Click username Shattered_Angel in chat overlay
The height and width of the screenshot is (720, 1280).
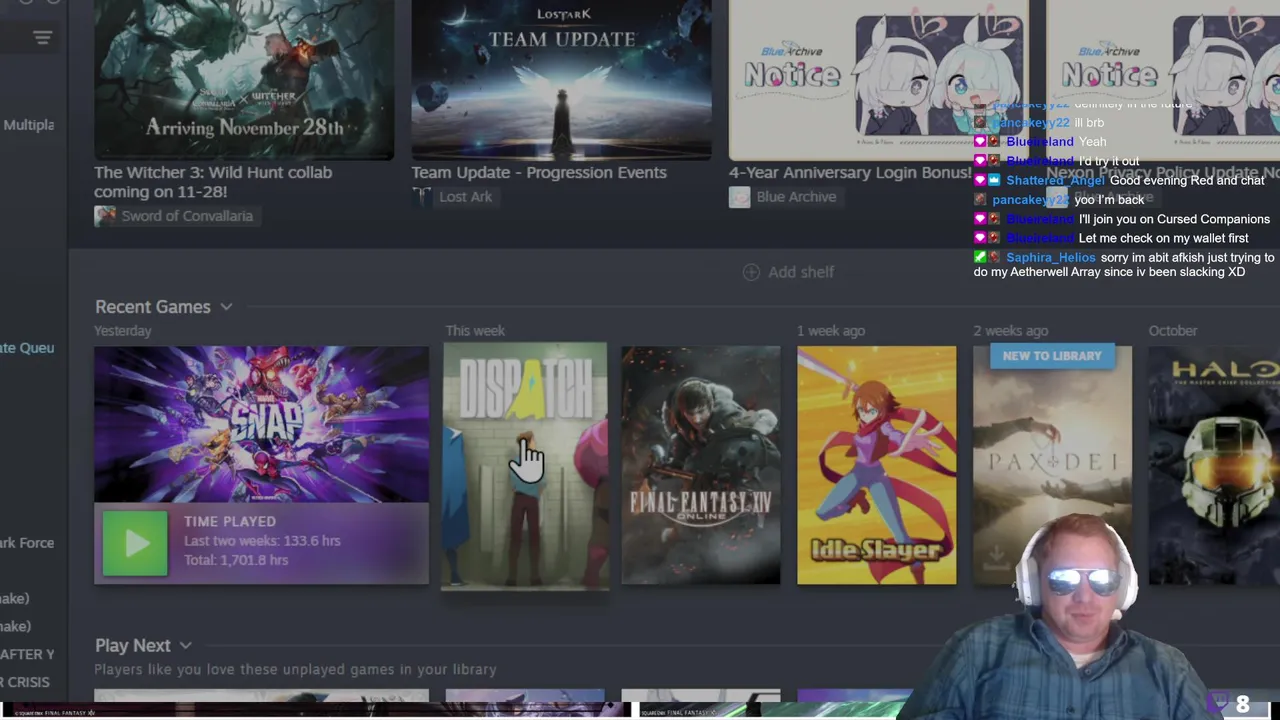click(x=1055, y=181)
